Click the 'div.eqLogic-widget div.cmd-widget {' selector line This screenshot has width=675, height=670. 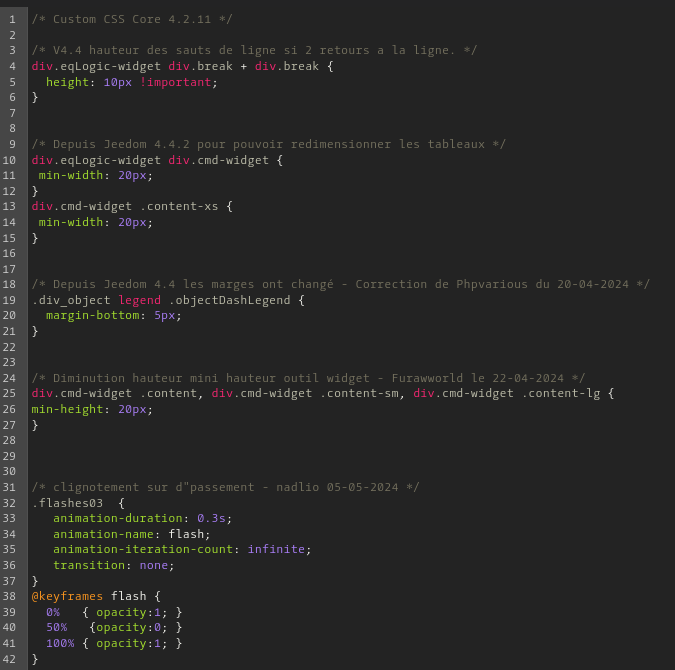click(x=157, y=160)
